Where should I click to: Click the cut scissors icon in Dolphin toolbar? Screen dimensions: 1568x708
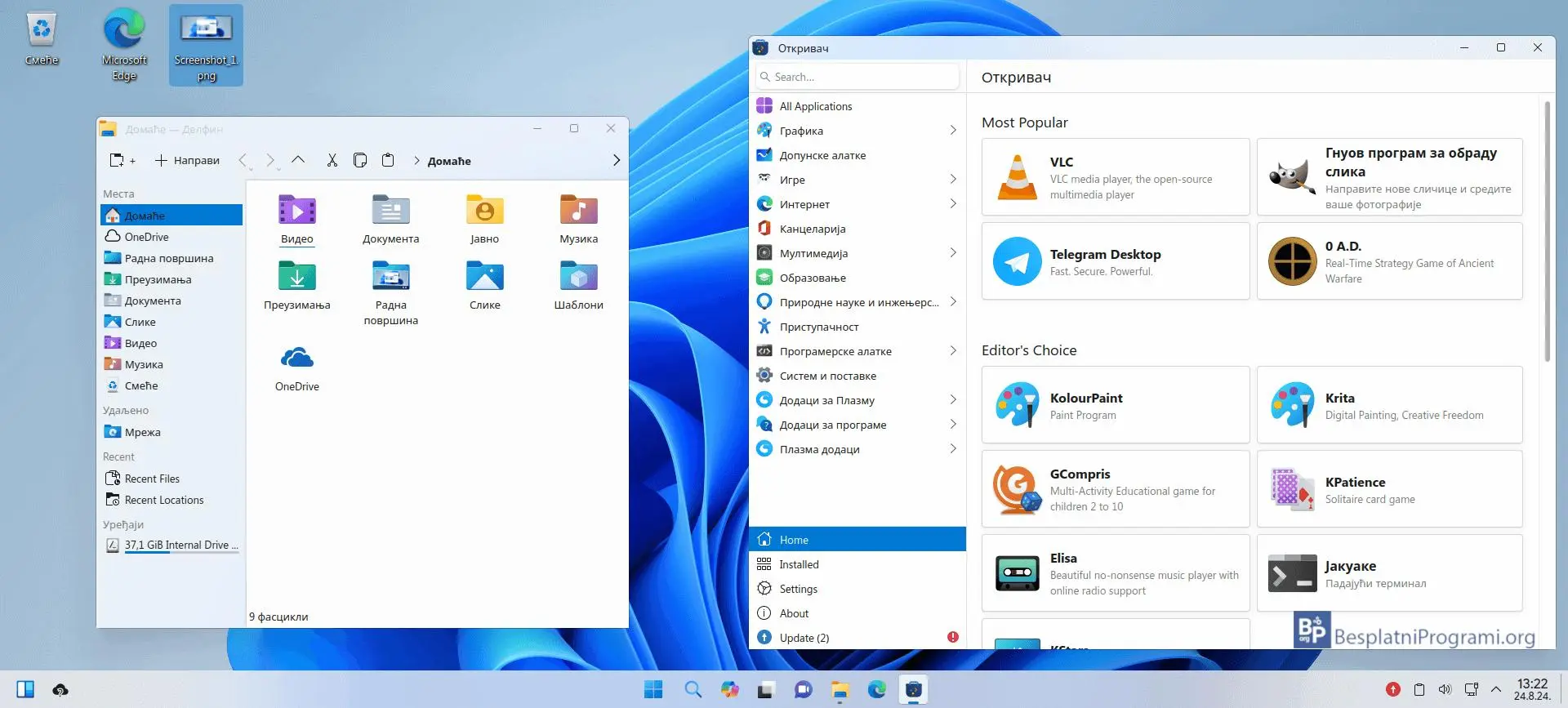[x=332, y=160]
